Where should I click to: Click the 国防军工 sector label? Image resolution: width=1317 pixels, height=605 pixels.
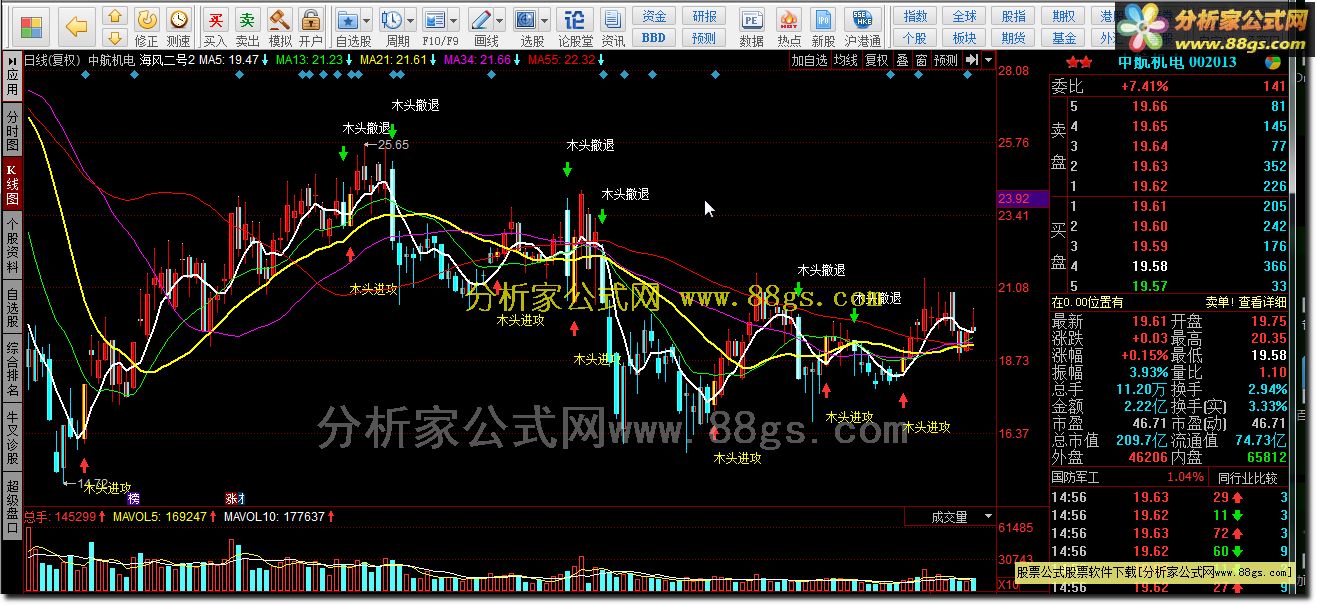(x=1074, y=478)
